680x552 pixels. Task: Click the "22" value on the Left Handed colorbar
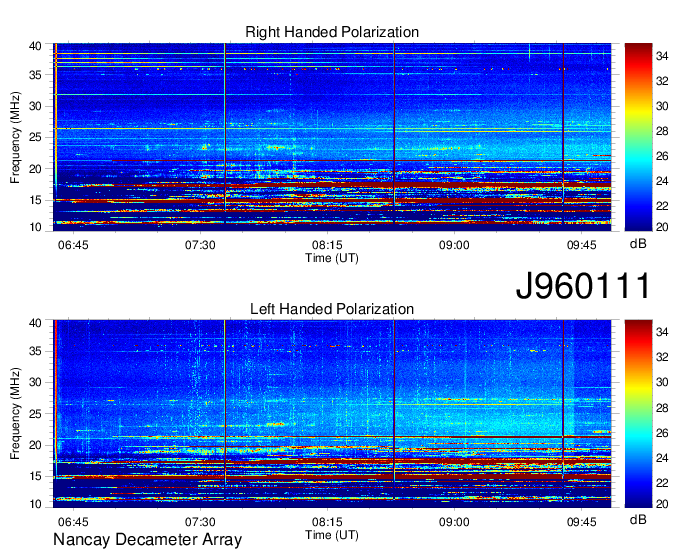point(662,483)
